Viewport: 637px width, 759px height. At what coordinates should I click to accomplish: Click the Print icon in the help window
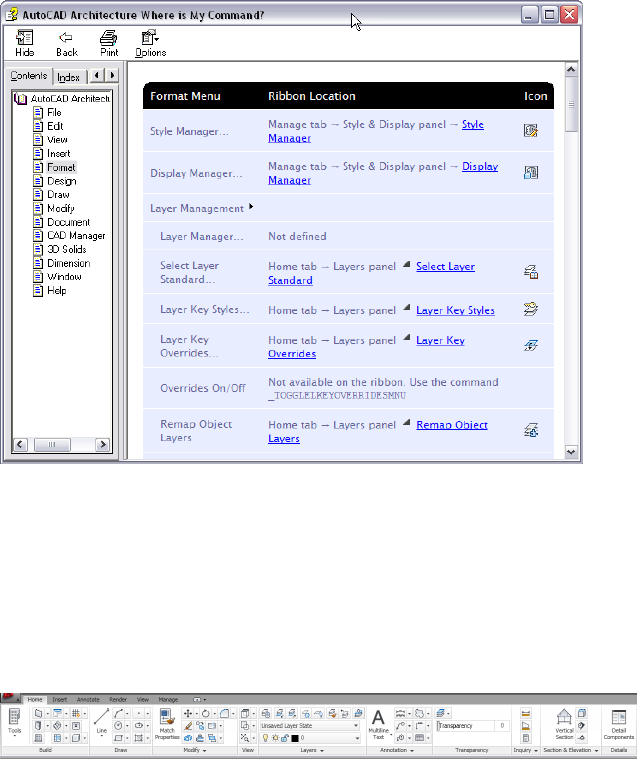pos(109,44)
